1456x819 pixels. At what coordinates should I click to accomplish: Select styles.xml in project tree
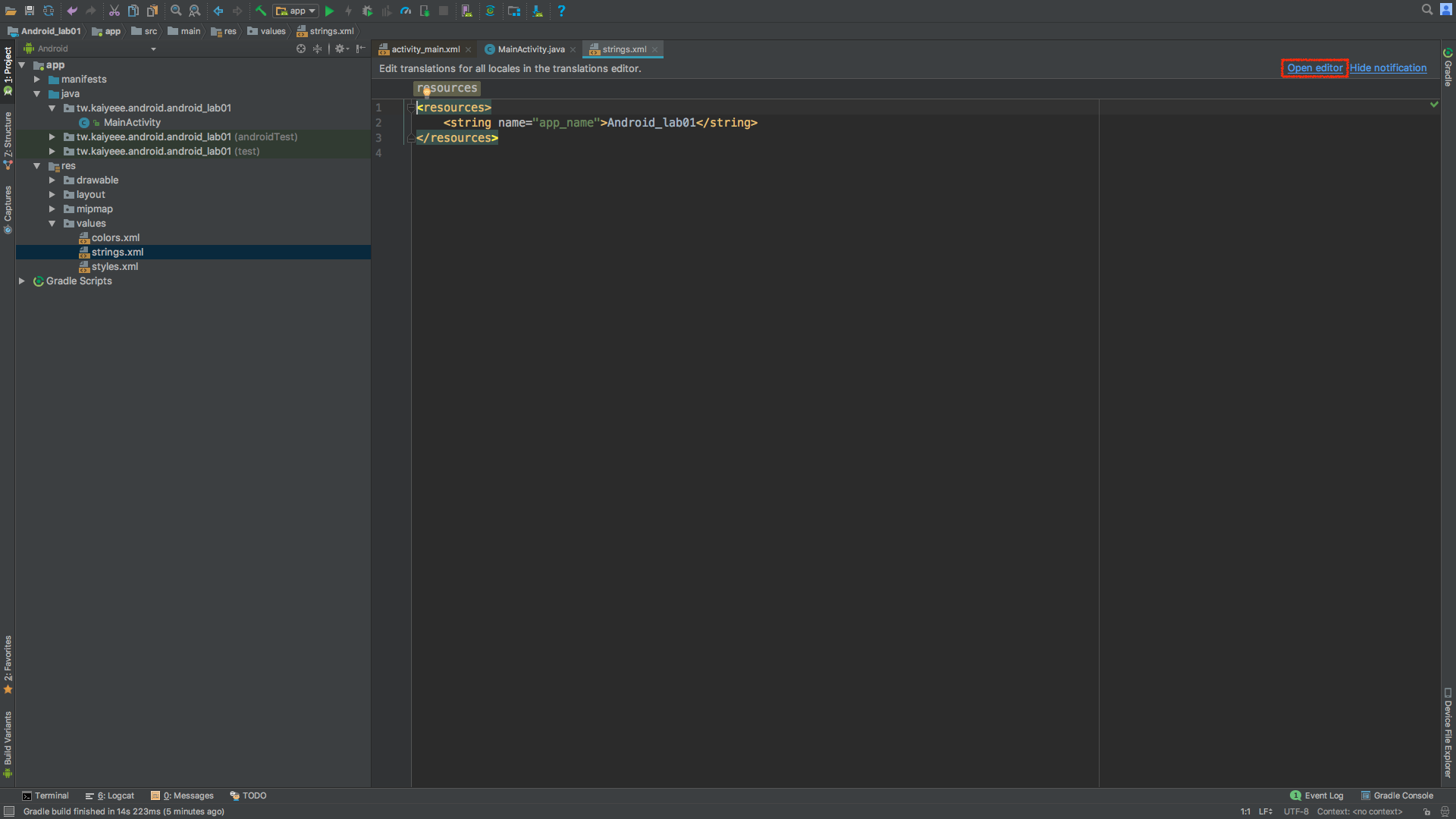click(115, 267)
